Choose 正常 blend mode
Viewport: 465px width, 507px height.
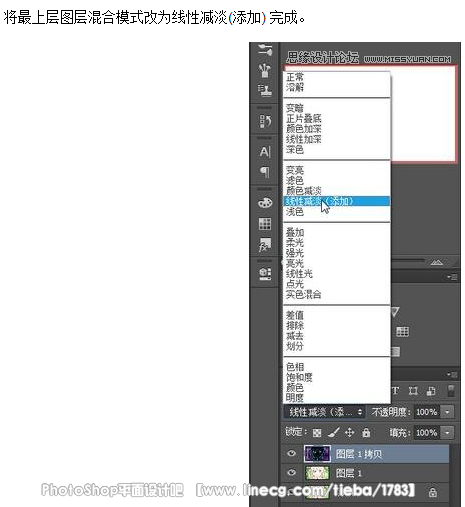pyautogui.click(x=295, y=77)
